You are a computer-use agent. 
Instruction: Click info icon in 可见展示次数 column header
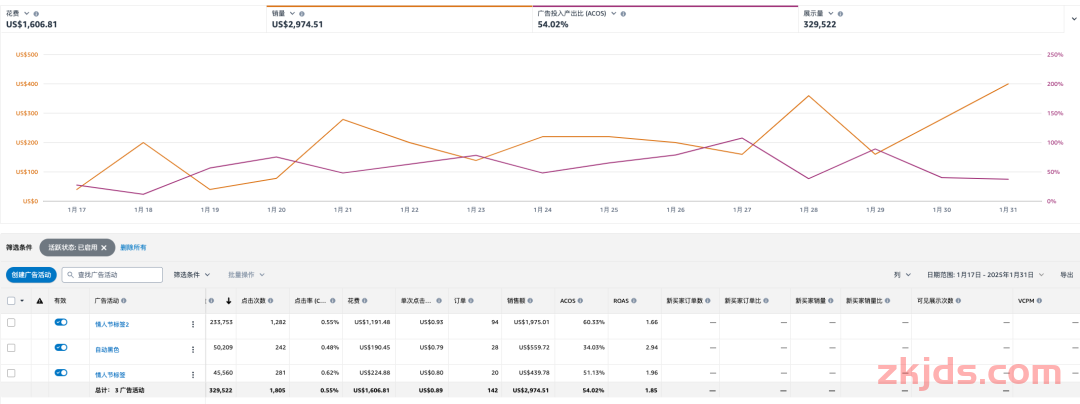pos(956,301)
